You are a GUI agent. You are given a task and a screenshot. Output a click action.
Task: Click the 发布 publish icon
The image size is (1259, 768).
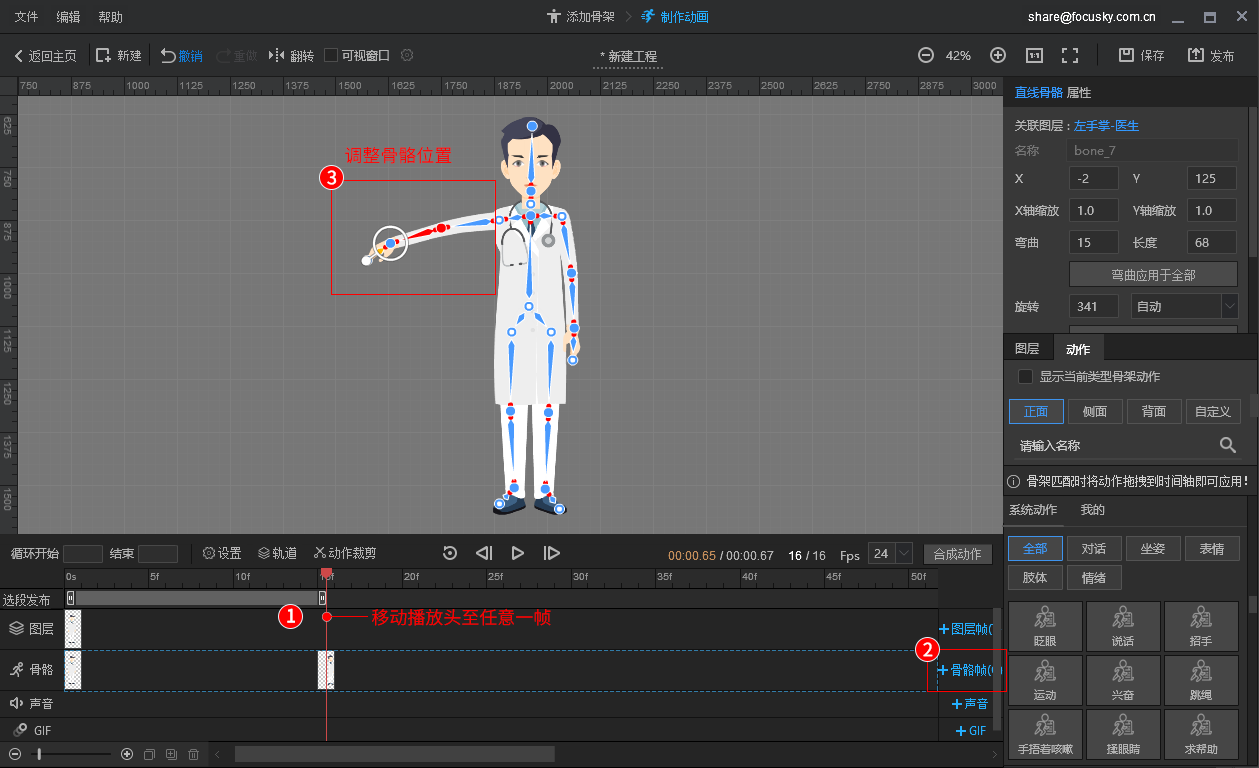pos(1210,56)
